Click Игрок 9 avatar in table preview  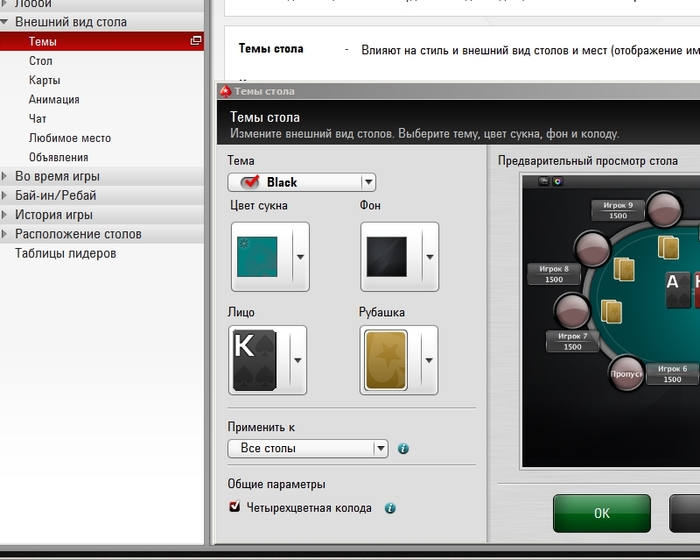(x=664, y=209)
